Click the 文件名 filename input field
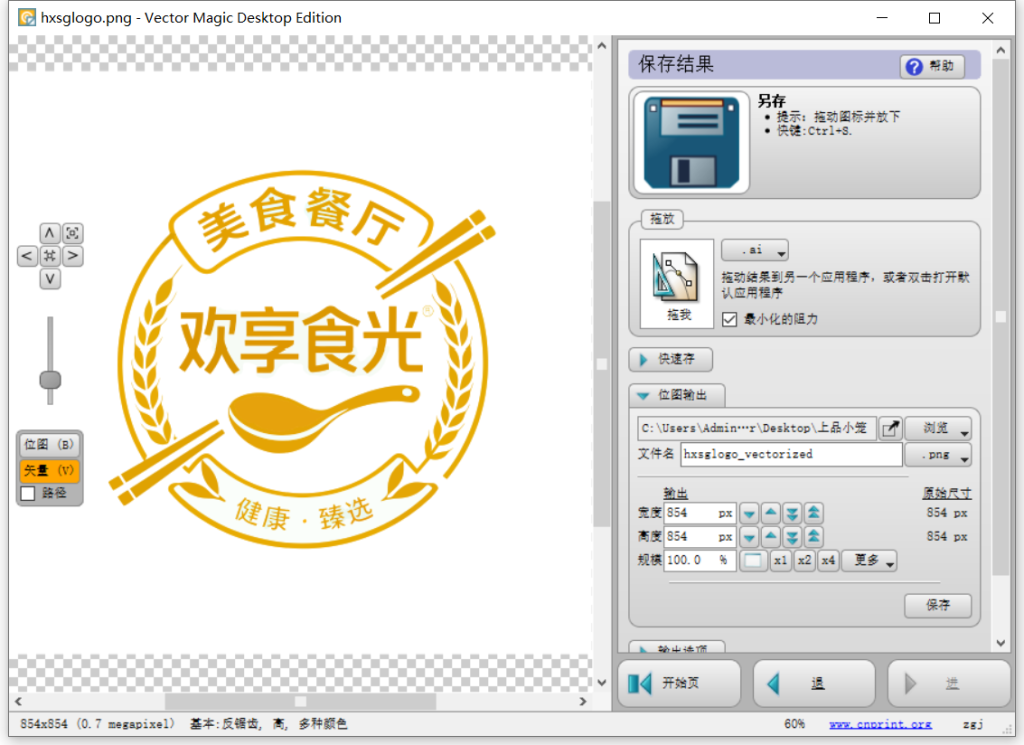 click(790, 454)
